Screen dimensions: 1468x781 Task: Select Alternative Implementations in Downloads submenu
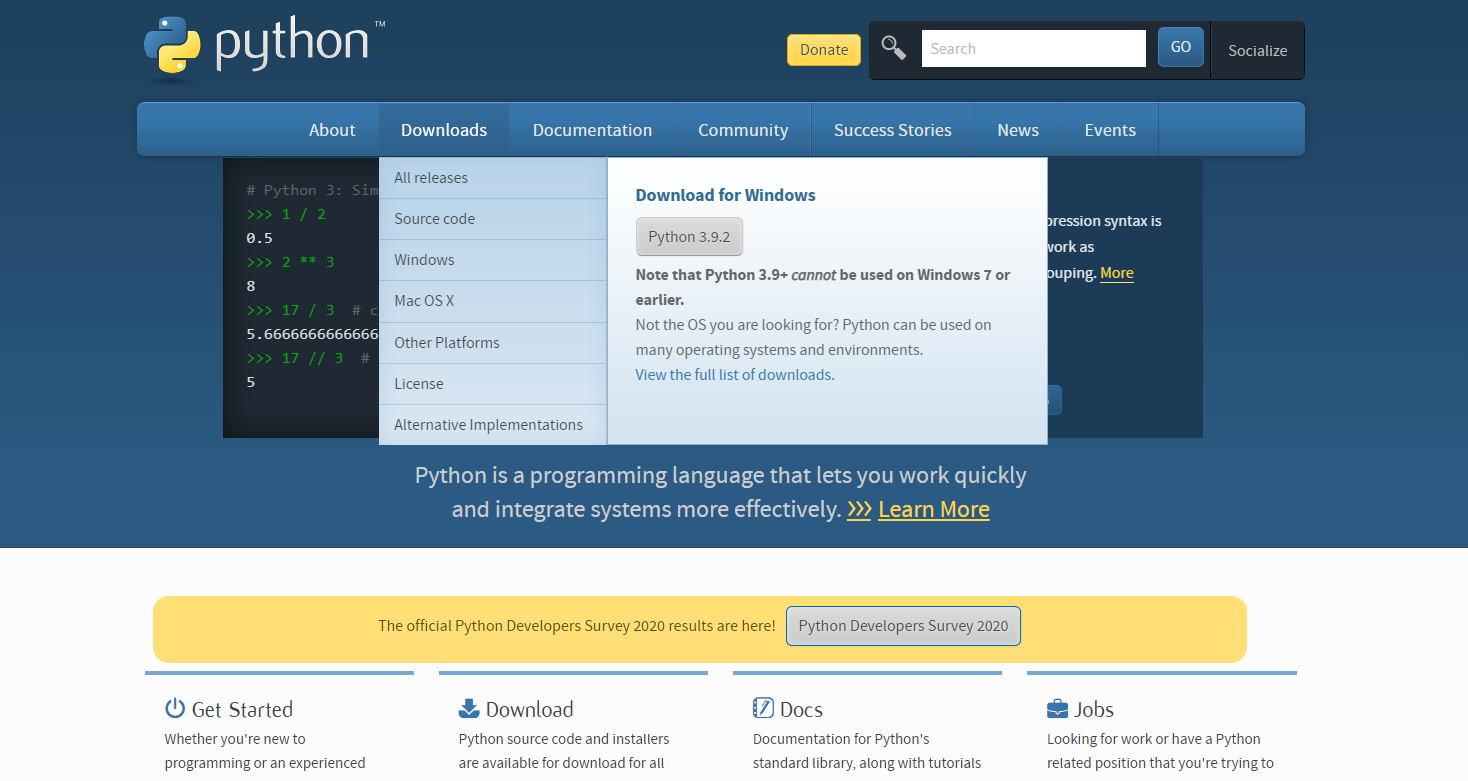[x=493, y=425]
